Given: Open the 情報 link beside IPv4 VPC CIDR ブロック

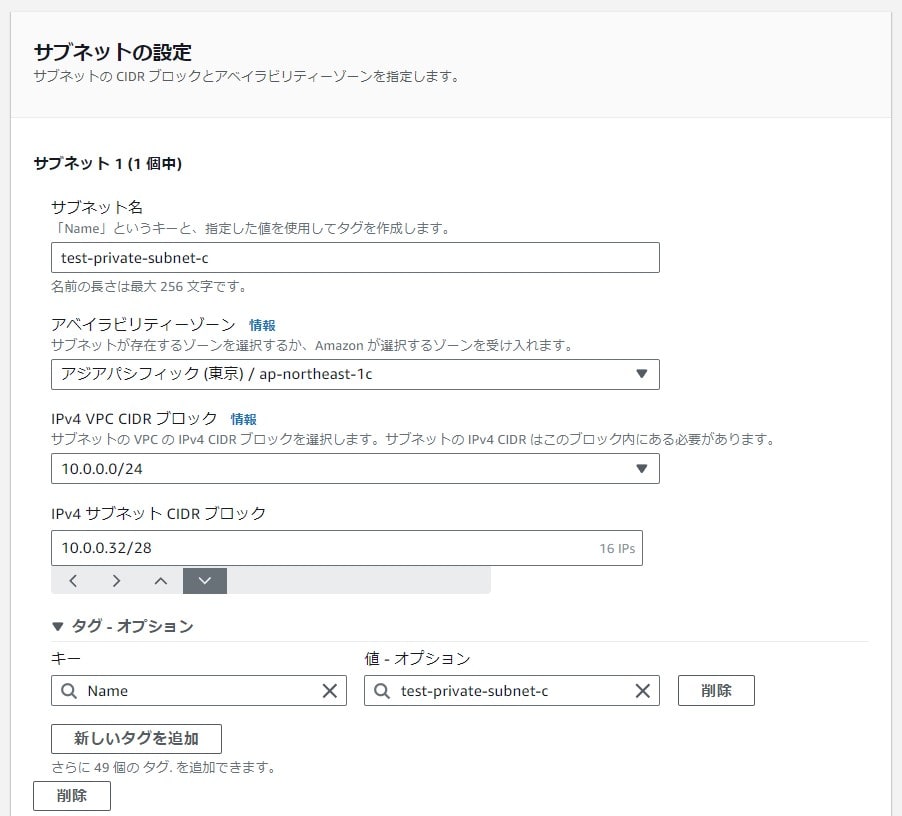Looking at the screenshot, I should pos(244,419).
